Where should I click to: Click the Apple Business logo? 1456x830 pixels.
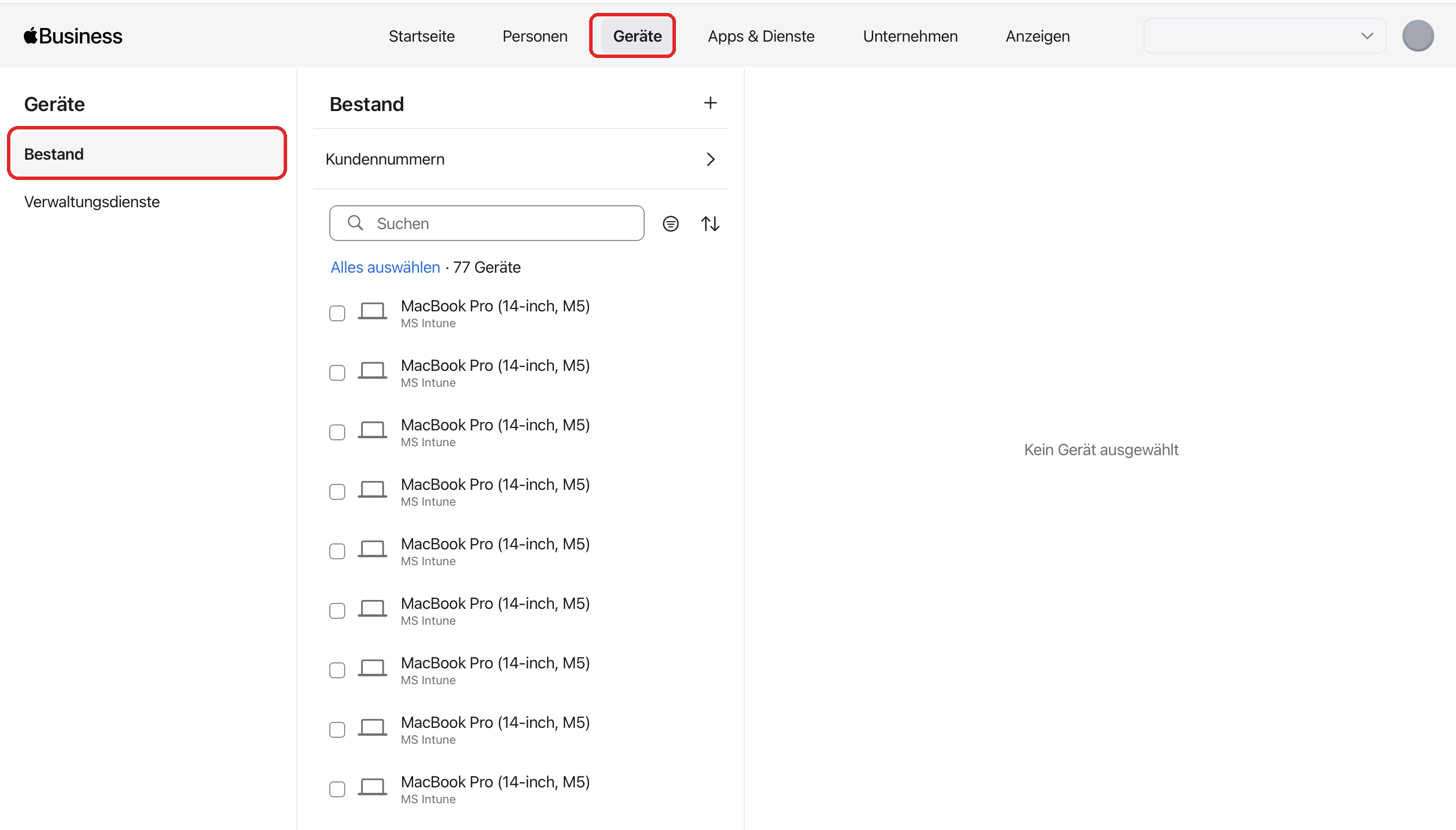73,36
